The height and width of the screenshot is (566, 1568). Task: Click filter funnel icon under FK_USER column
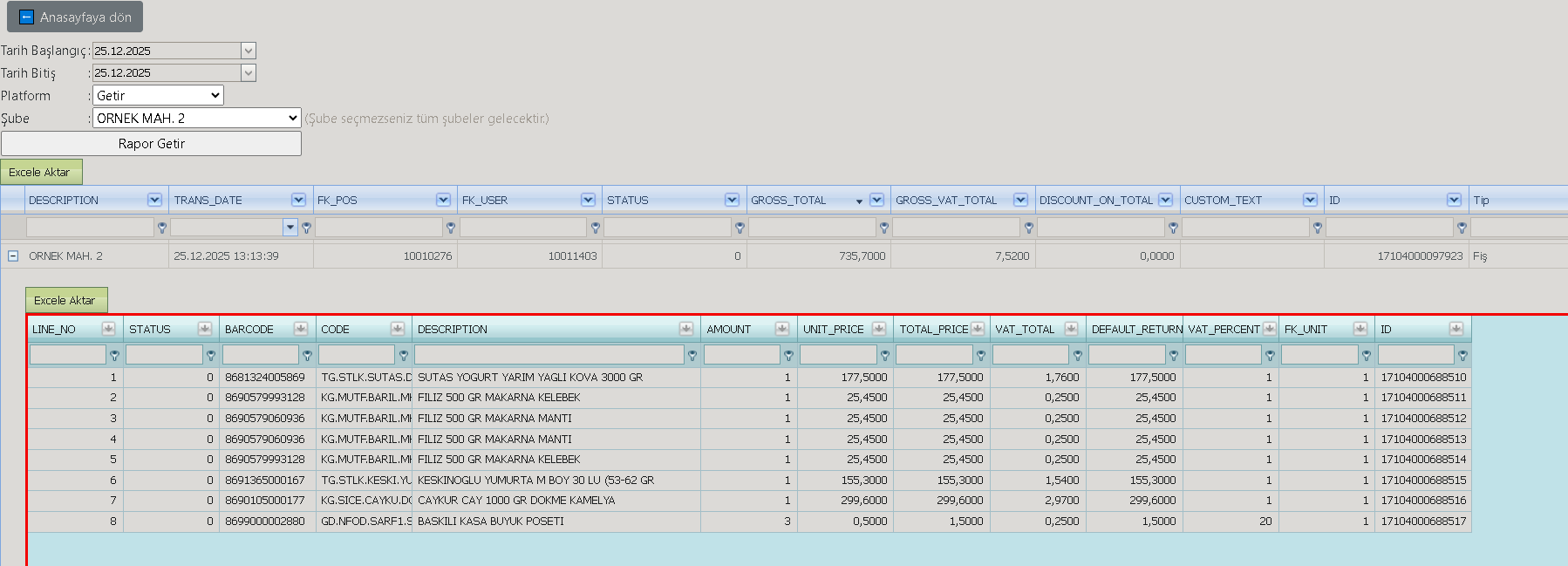pyautogui.click(x=596, y=228)
